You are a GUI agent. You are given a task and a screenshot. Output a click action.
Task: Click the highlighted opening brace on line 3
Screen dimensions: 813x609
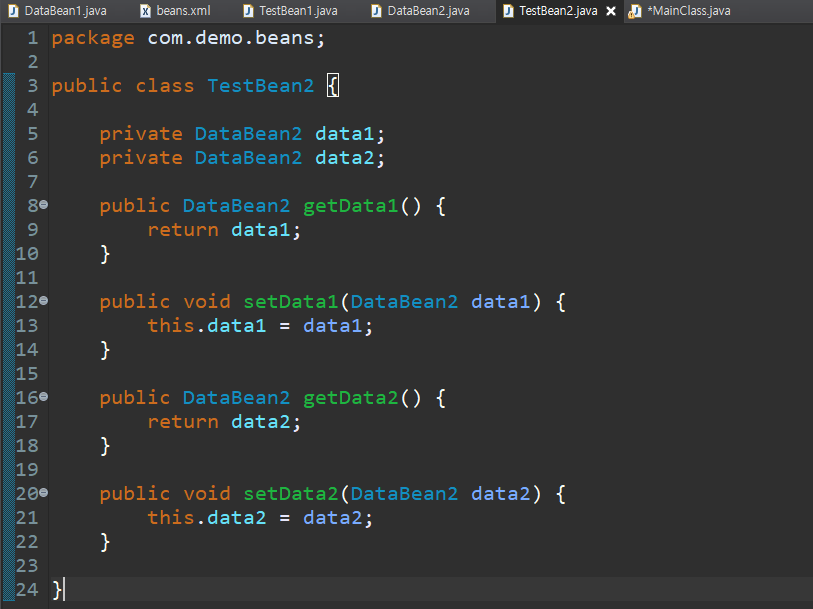coord(333,86)
